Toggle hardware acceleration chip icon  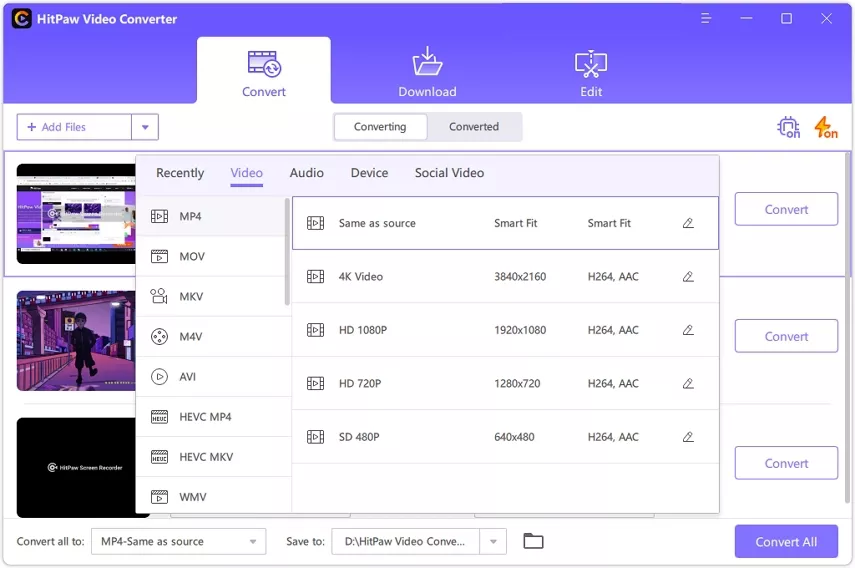[x=788, y=127]
